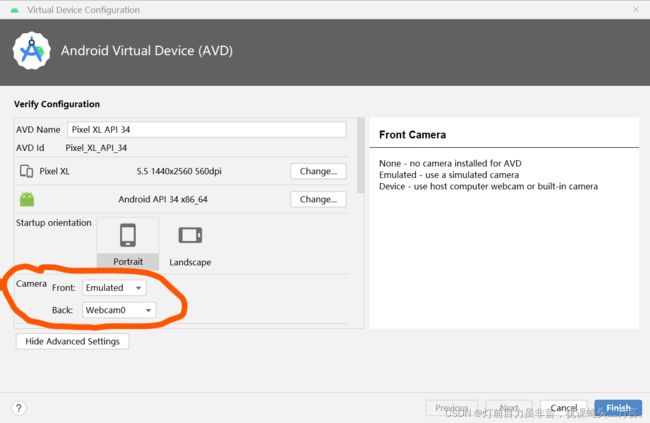Click the Finish button

click(618, 408)
